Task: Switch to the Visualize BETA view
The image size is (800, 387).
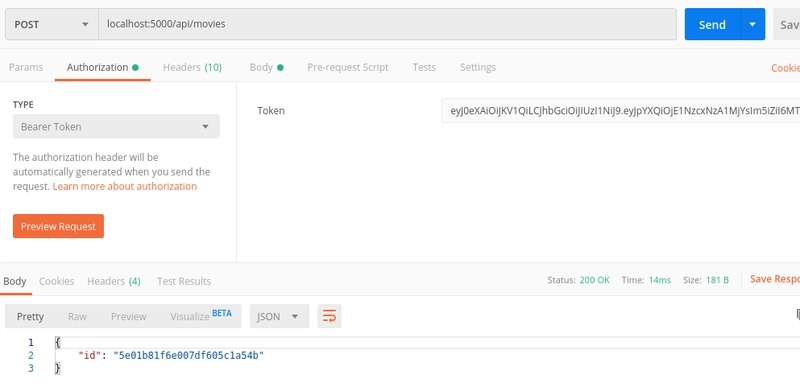Action: (201, 316)
